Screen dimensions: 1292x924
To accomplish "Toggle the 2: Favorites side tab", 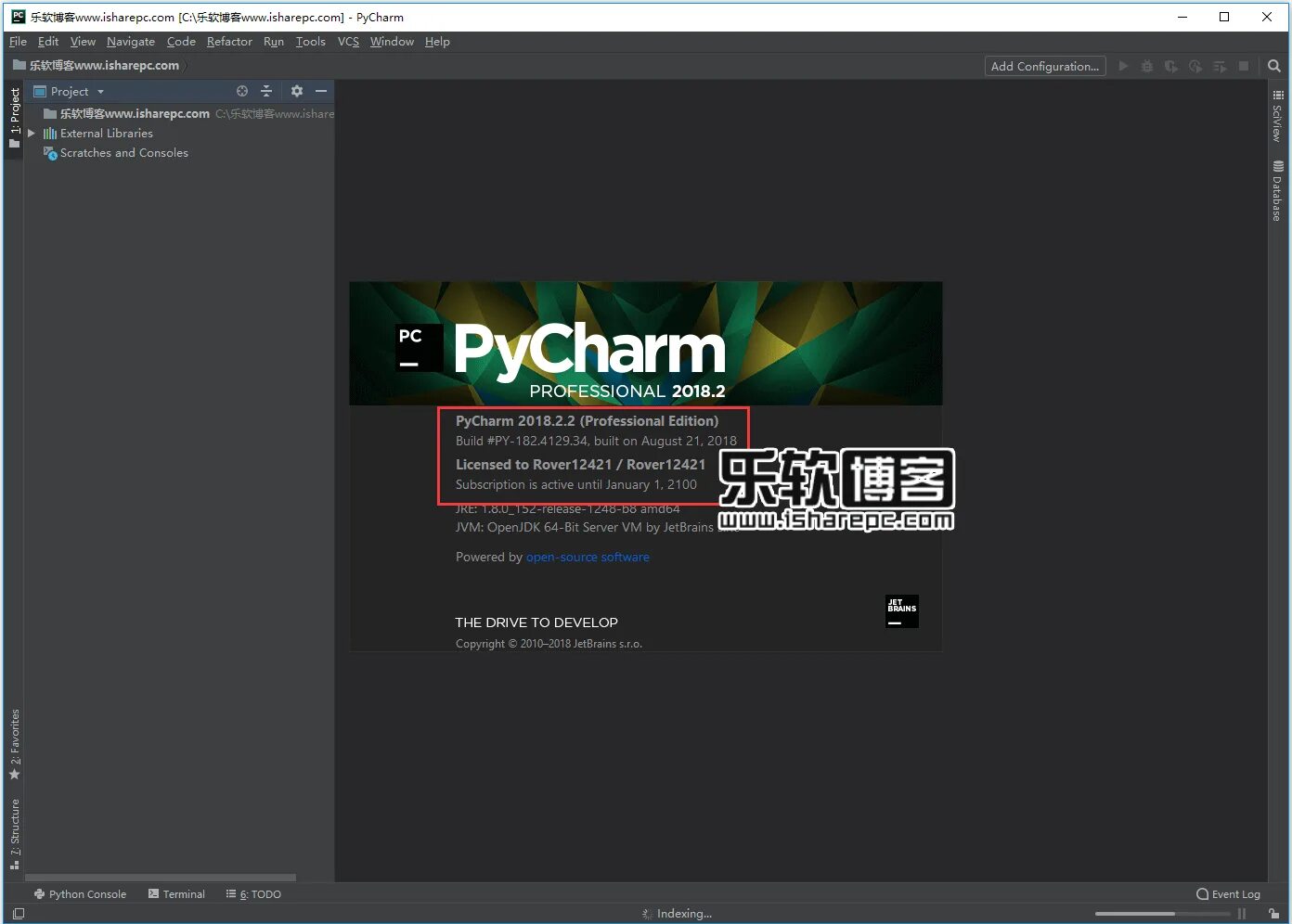I will (14, 745).
